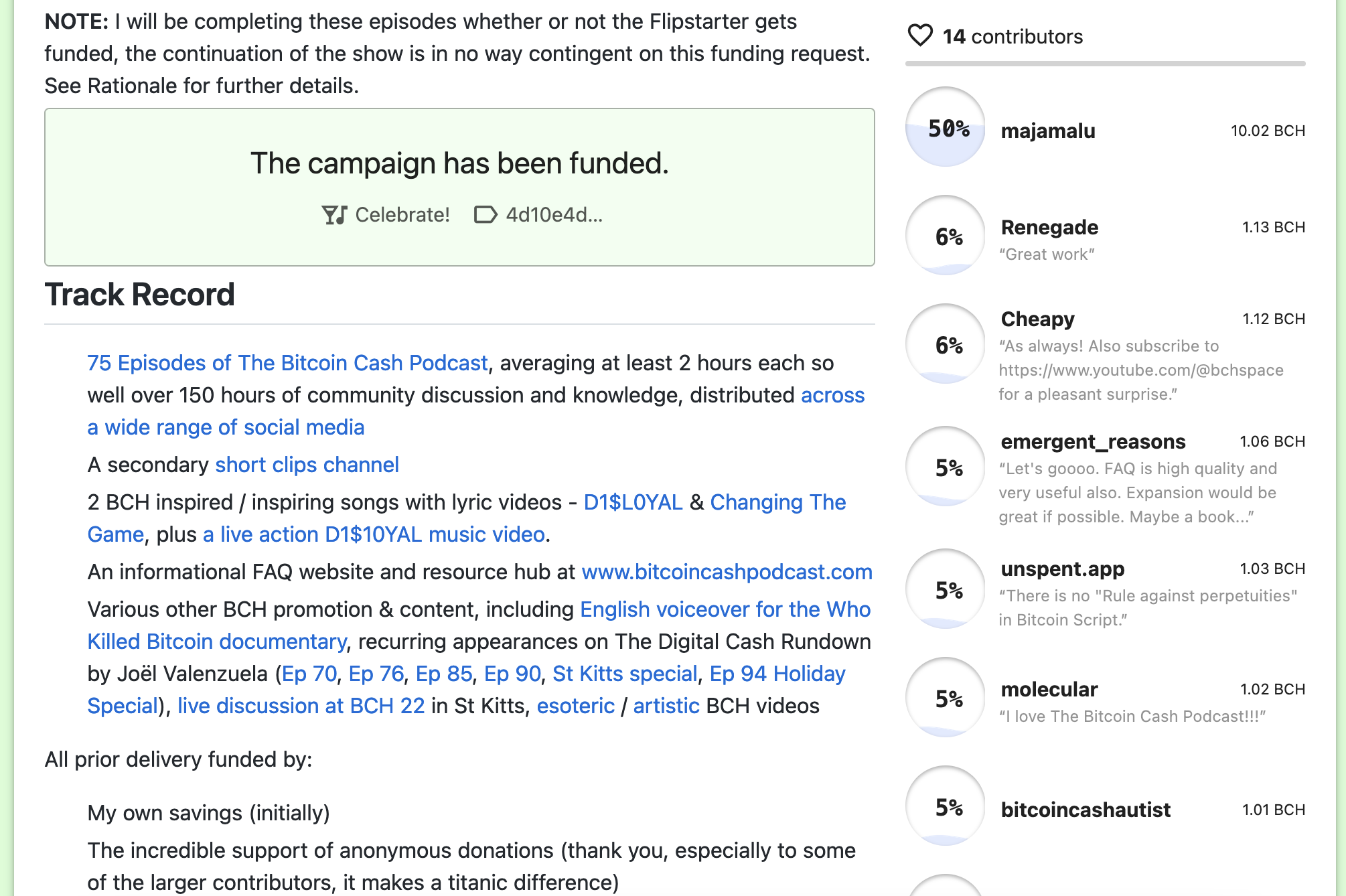Screen dimensions: 1346x896
Task: Open the St Kitts special link
Action: pyautogui.click(x=625, y=674)
